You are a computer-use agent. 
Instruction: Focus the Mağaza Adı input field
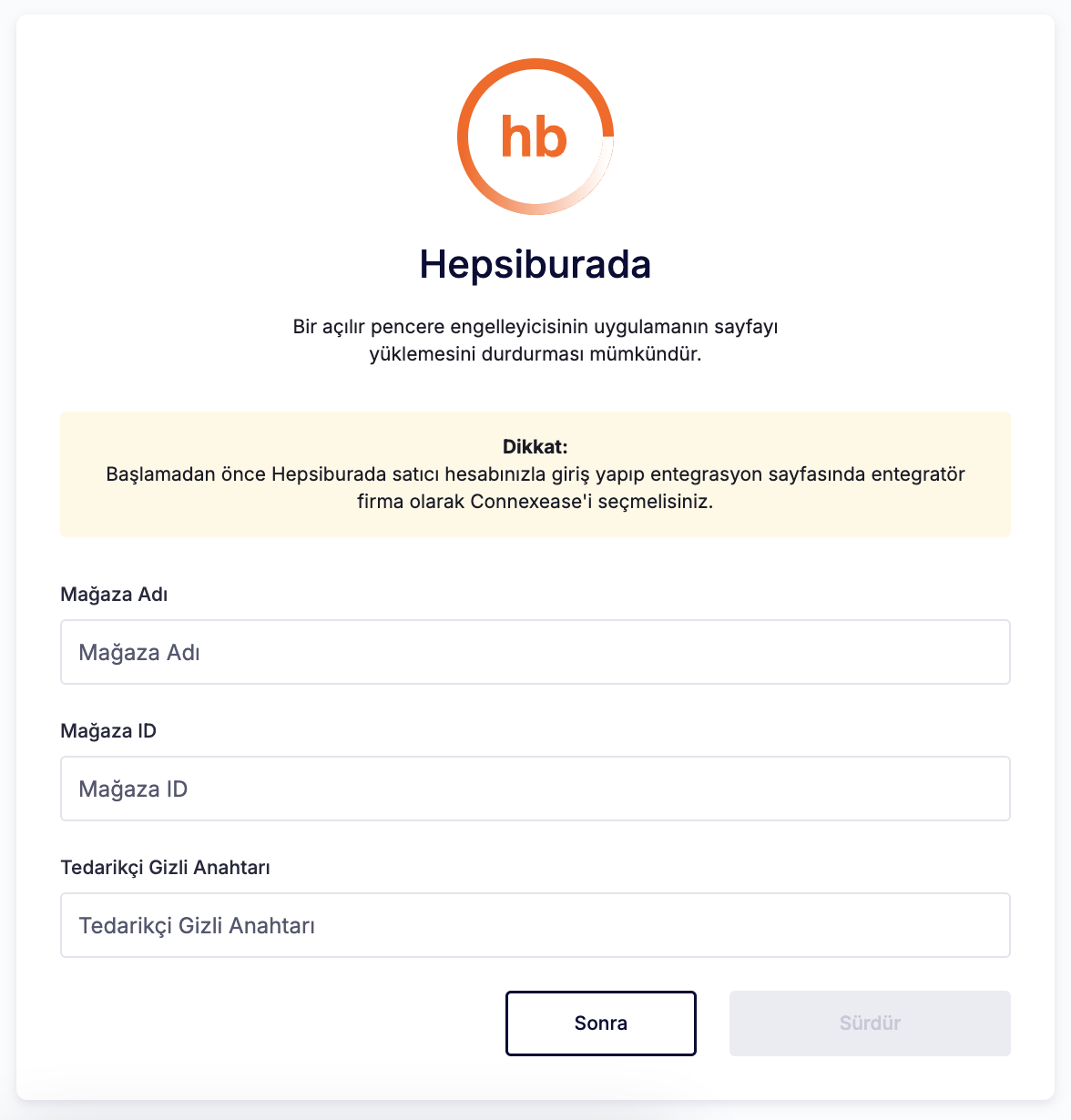pos(535,652)
